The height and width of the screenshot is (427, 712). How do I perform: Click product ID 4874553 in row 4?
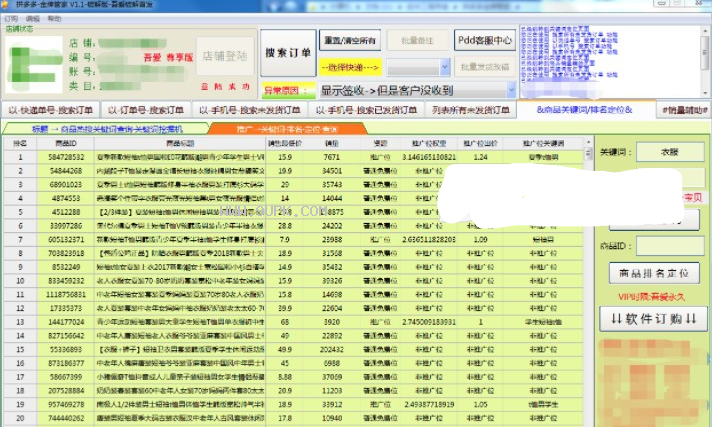66,198
